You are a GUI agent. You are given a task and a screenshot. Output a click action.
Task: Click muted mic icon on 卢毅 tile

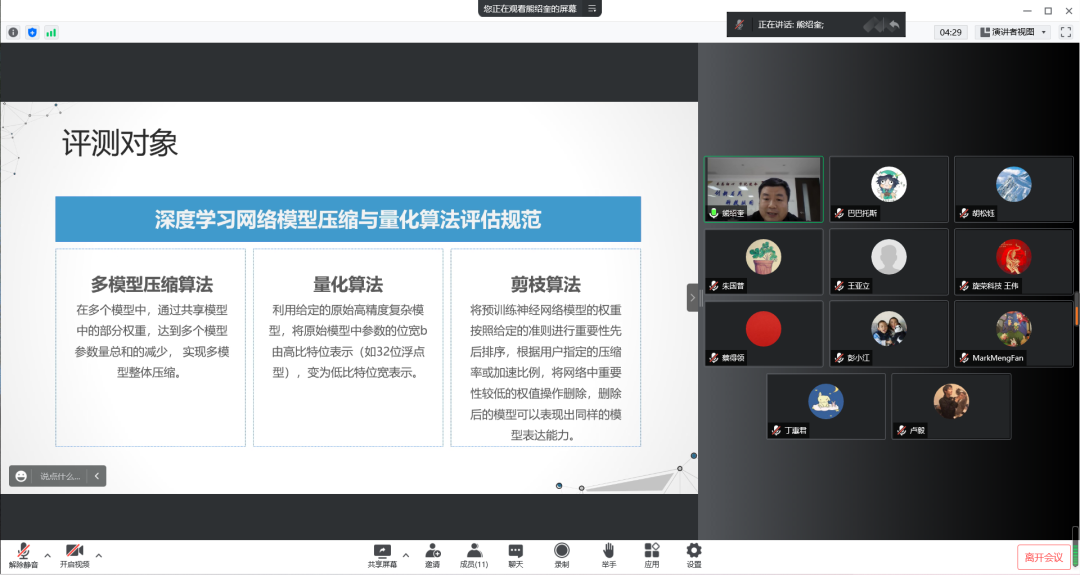[902, 430]
